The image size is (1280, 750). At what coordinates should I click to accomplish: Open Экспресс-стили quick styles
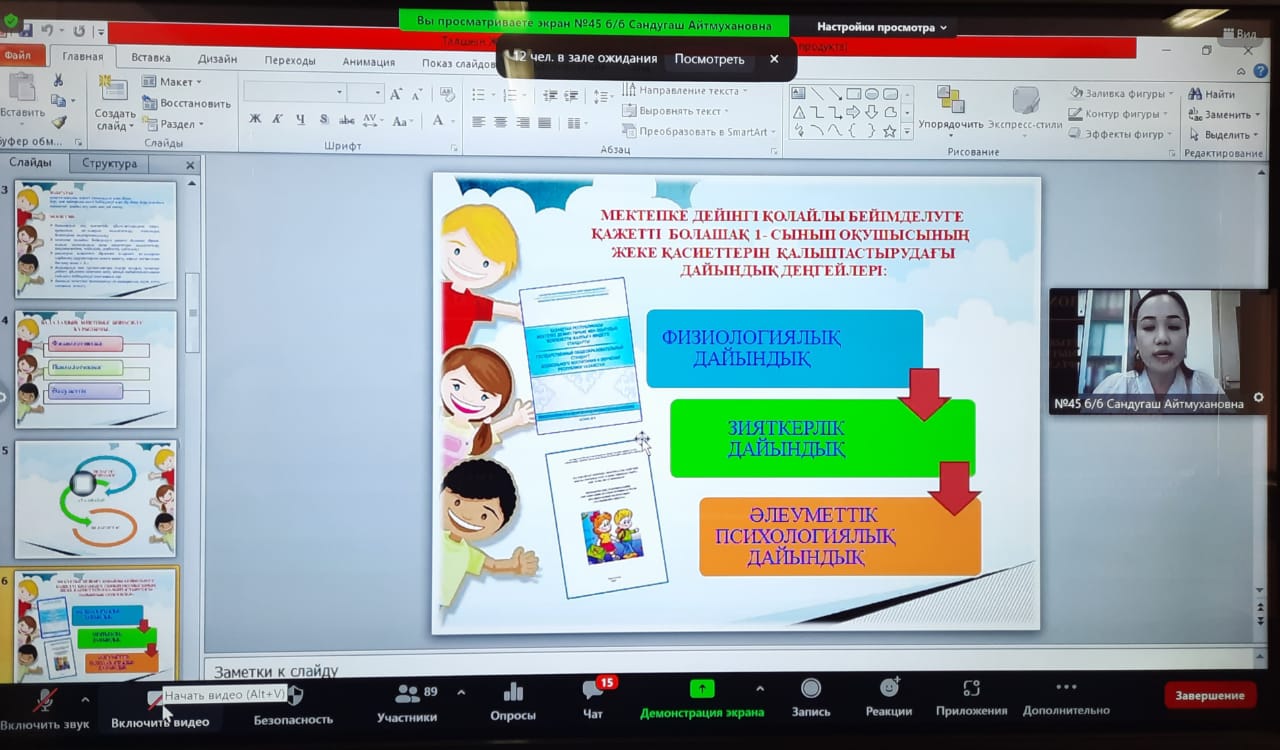coord(1025,109)
